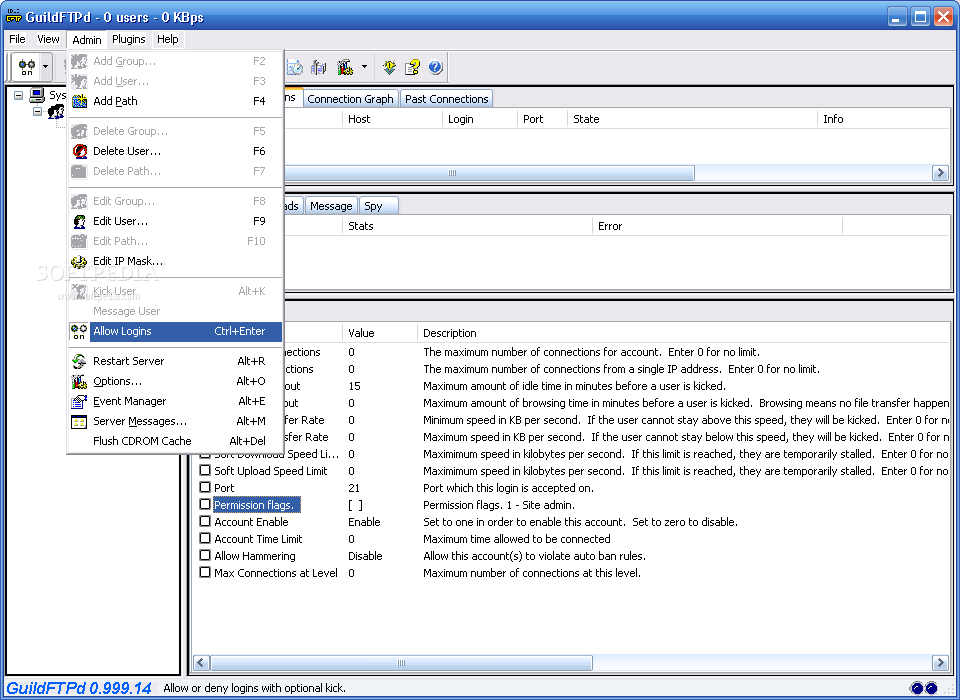
Task: Open the dropdown arrow next to logins toggle
Action: 46,67
